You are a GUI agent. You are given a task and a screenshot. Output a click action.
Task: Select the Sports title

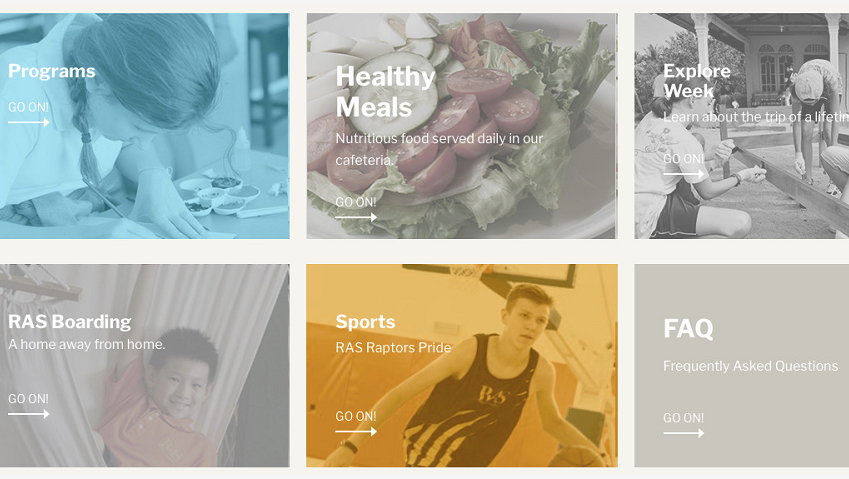point(365,322)
